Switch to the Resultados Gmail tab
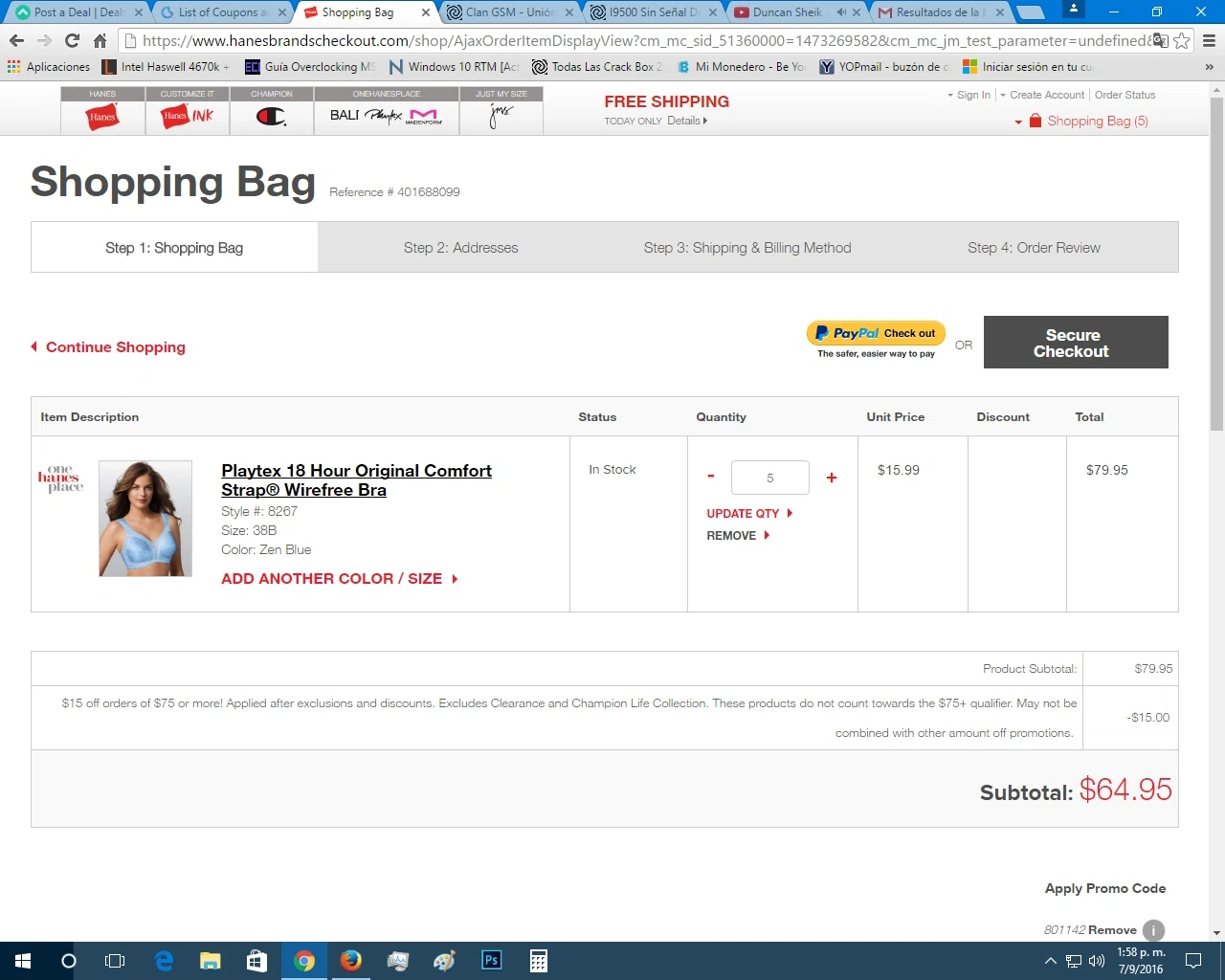Viewport: 1225px width, 980px height. (941, 12)
